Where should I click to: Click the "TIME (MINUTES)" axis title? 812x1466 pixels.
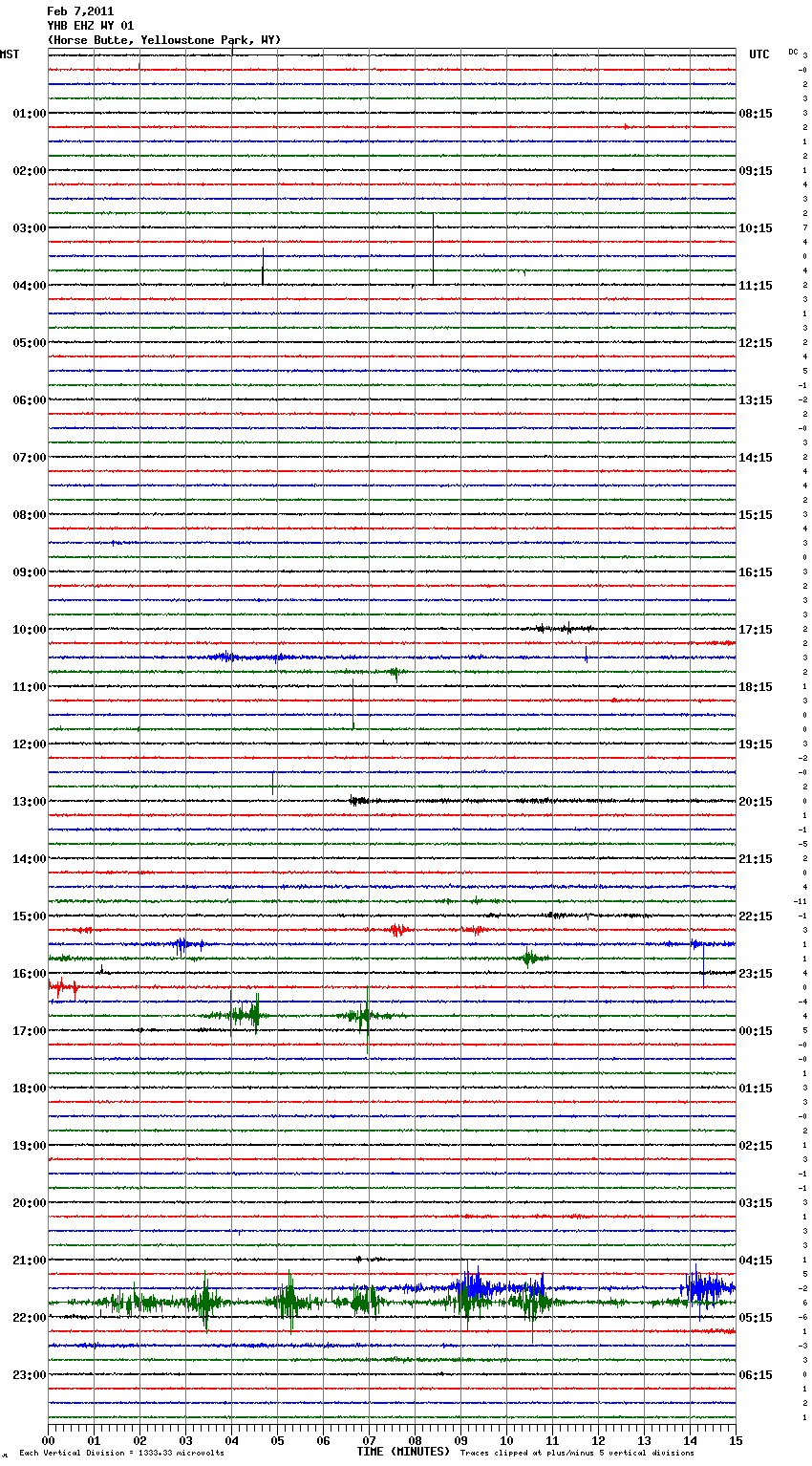[403, 1452]
